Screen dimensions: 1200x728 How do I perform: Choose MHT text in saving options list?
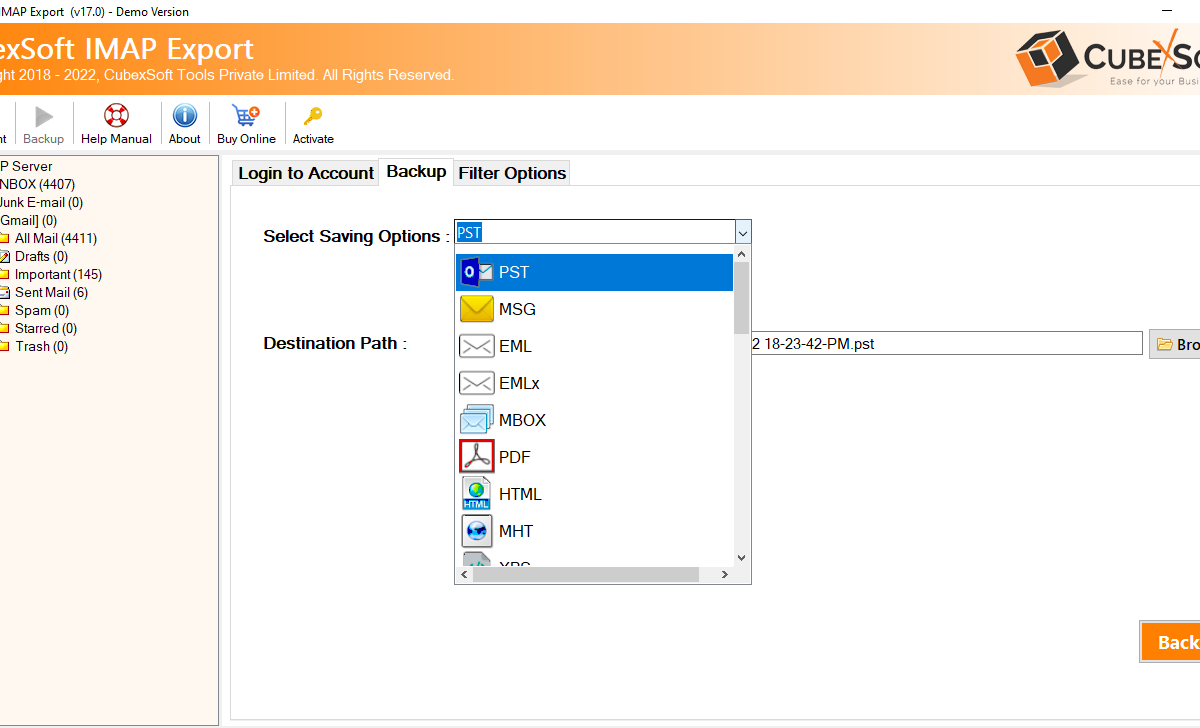(516, 531)
